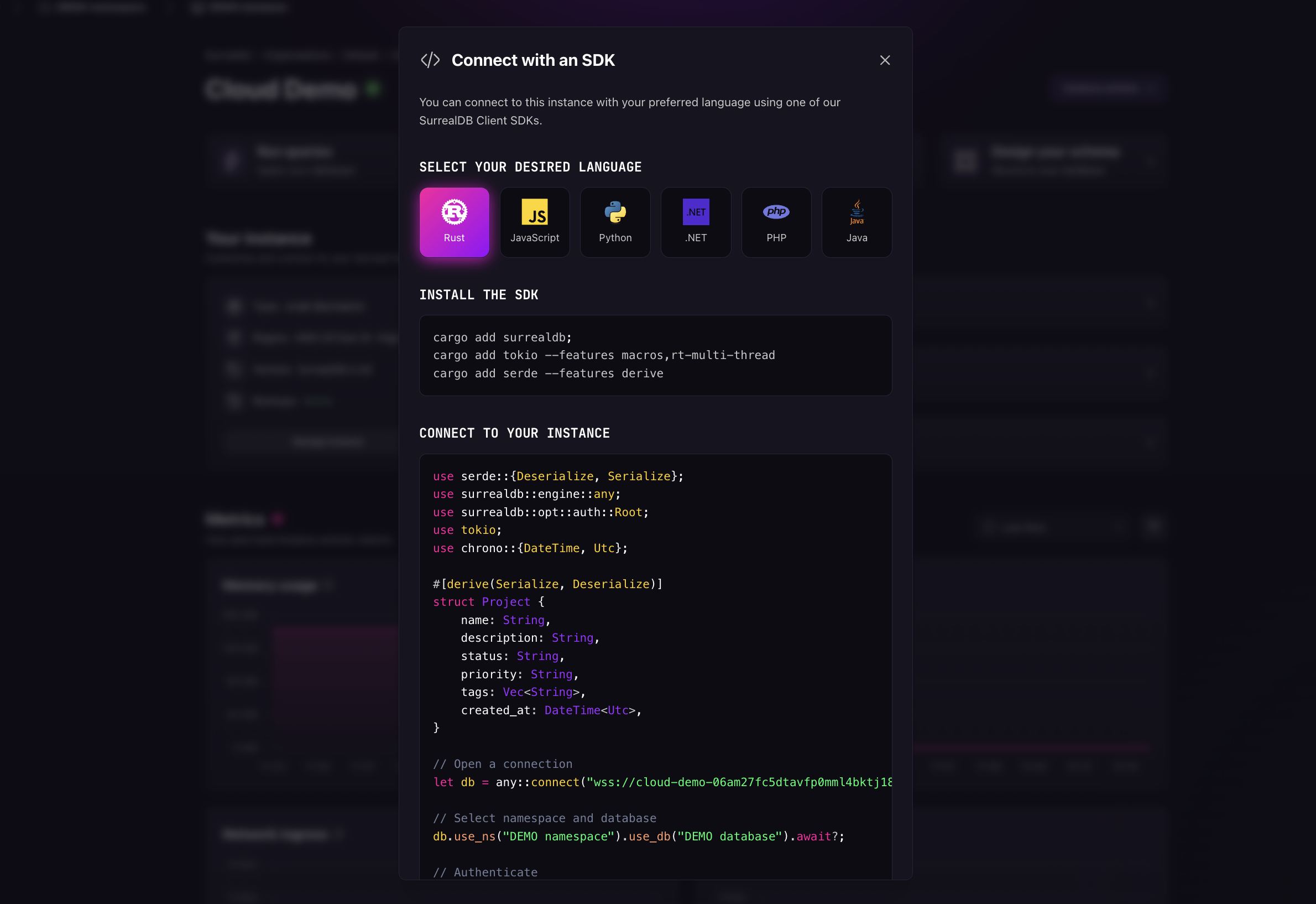The image size is (1316, 904).
Task: Click the second breadcrumb item above Cloud Demo
Action: 297,55
